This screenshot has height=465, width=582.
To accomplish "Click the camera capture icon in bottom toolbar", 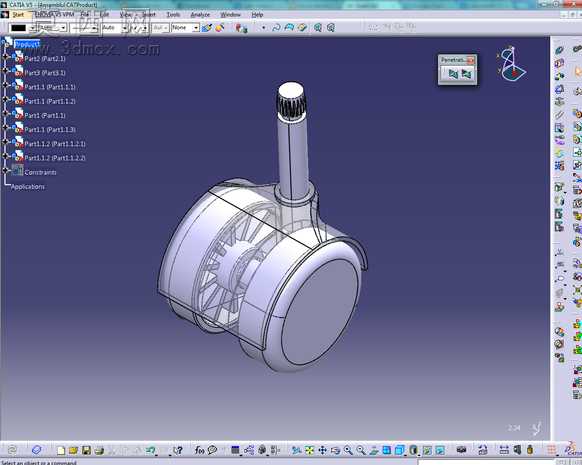I will [461, 451].
